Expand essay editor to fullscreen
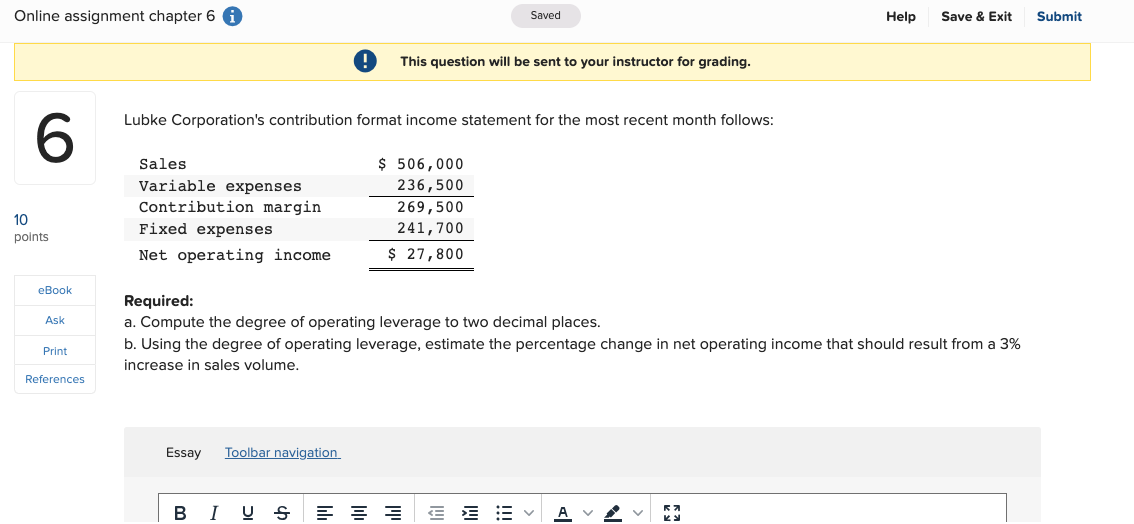This screenshot has width=1134, height=524. (672, 513)
